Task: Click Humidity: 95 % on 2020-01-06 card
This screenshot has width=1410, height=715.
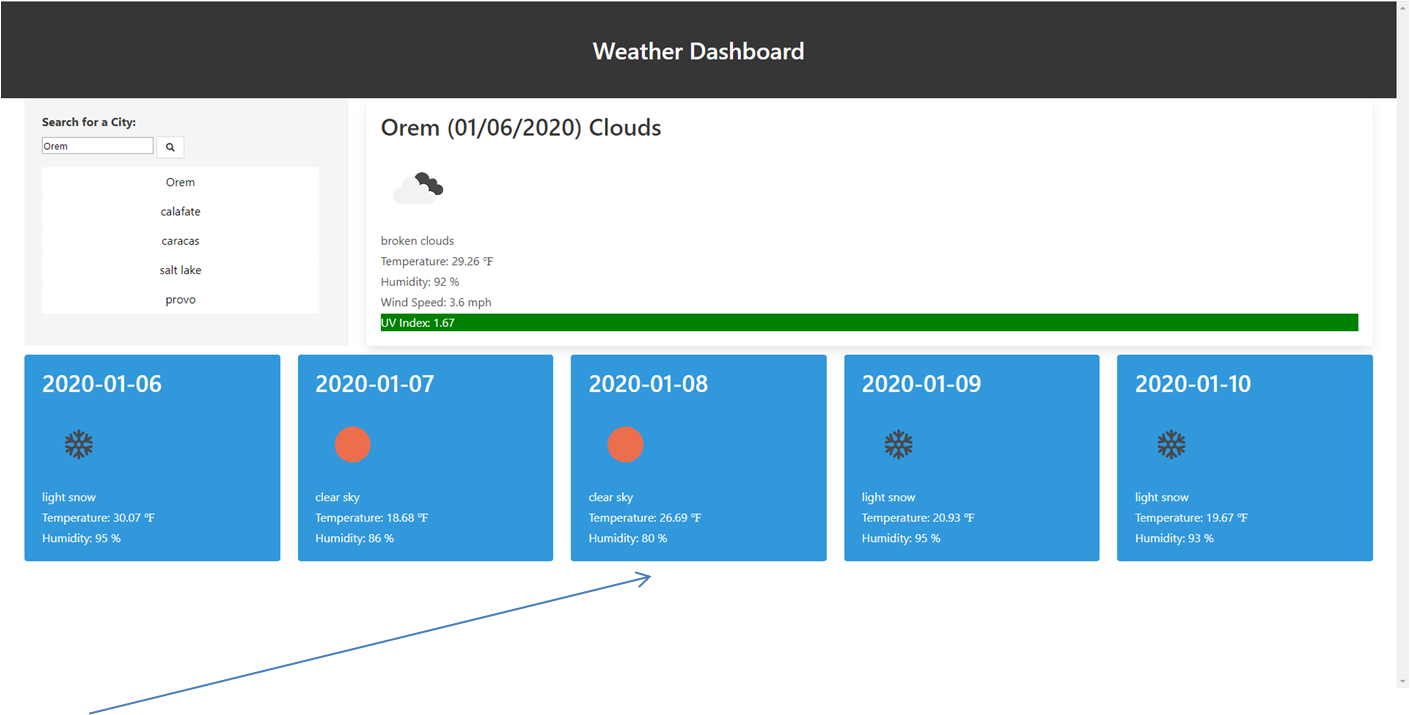Action: tap(81, 538)
